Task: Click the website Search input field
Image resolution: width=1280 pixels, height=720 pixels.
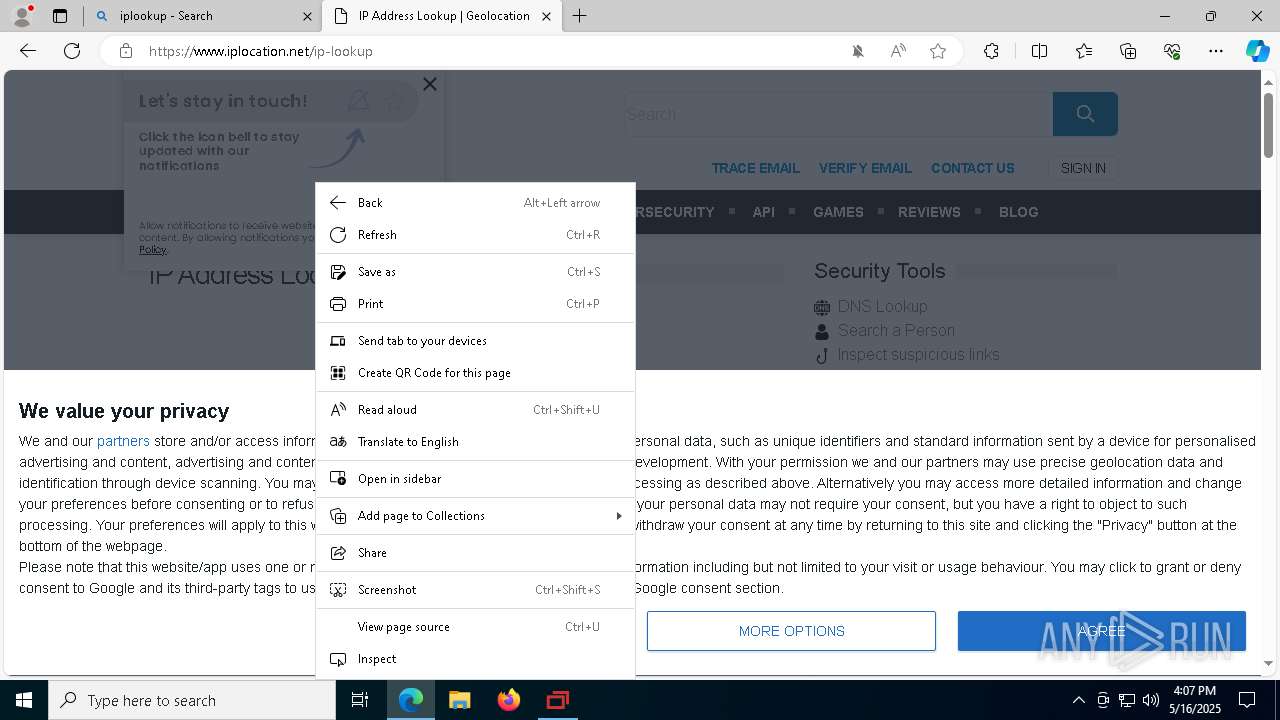Action: click(839, 114)
